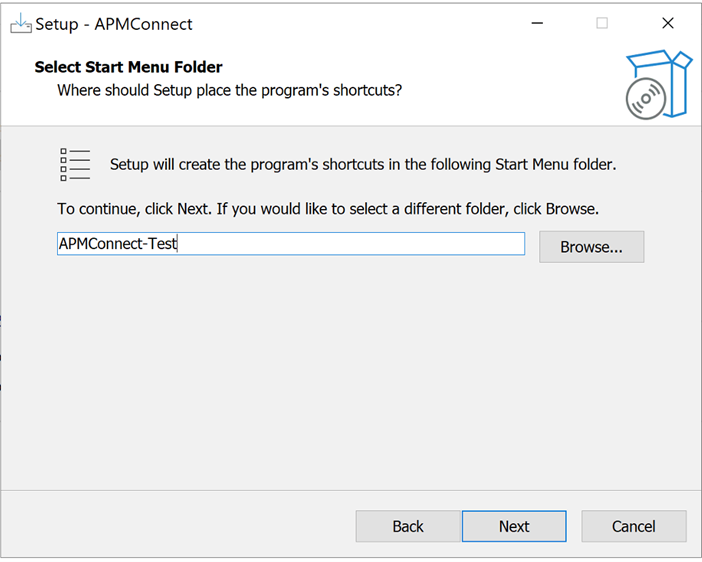Cancel the APMConnect installation

click(x=634, y=526)
